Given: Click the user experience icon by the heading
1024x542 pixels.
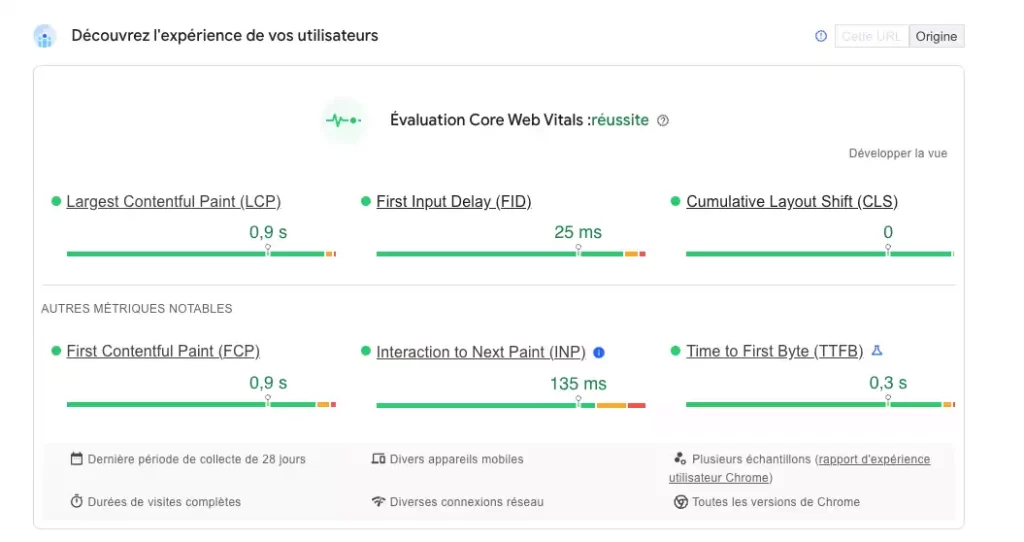Looking at the screenshot, I should 44,36.
